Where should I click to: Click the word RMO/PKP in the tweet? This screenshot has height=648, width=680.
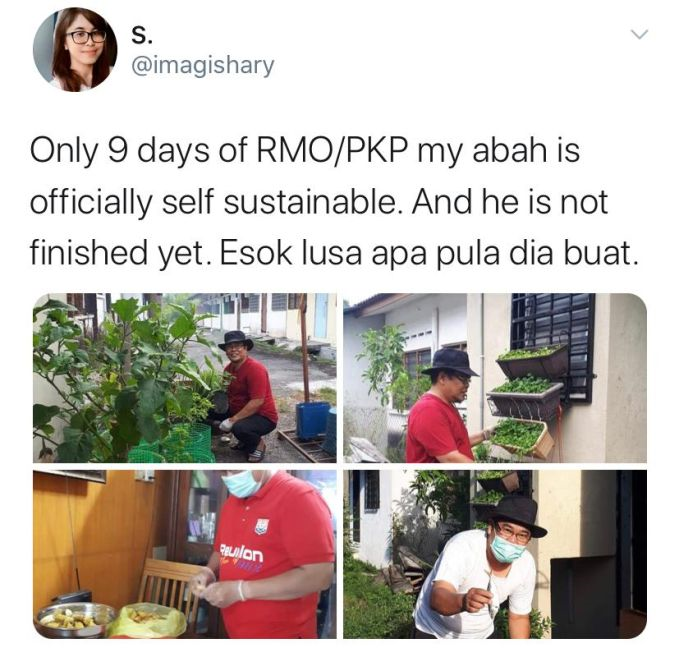coord(333,151)
